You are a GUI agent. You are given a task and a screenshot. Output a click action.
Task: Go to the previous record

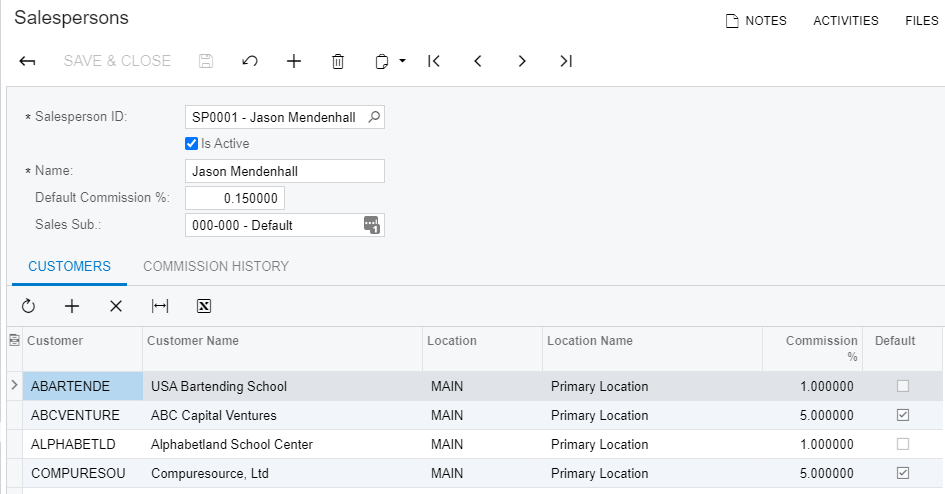(x=478, y=61)
